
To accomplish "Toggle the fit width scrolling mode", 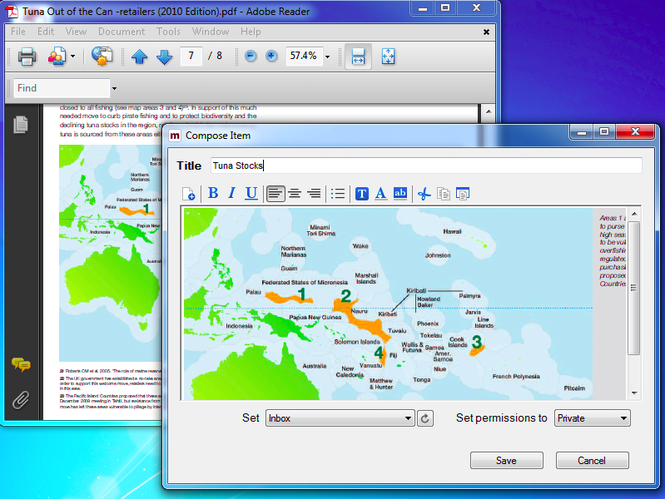I will (355, 57).
